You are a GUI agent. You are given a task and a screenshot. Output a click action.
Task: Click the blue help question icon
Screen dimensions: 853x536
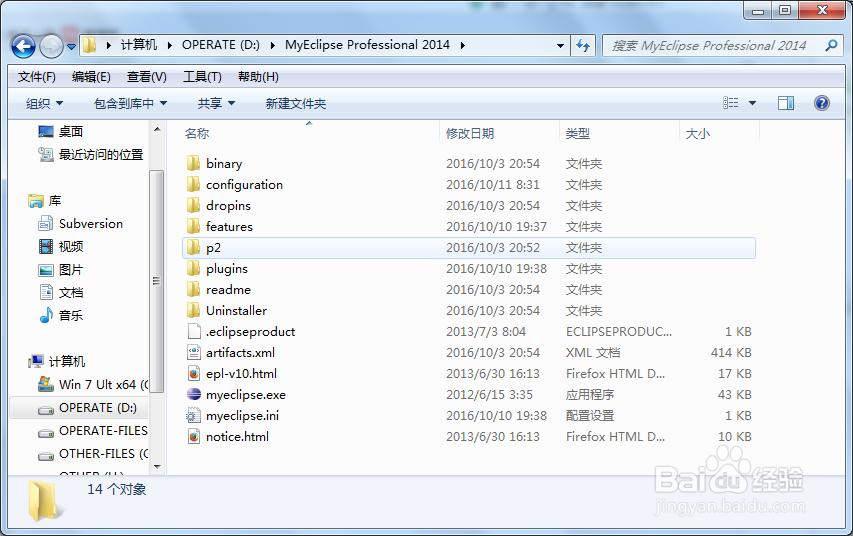[821, 103]
